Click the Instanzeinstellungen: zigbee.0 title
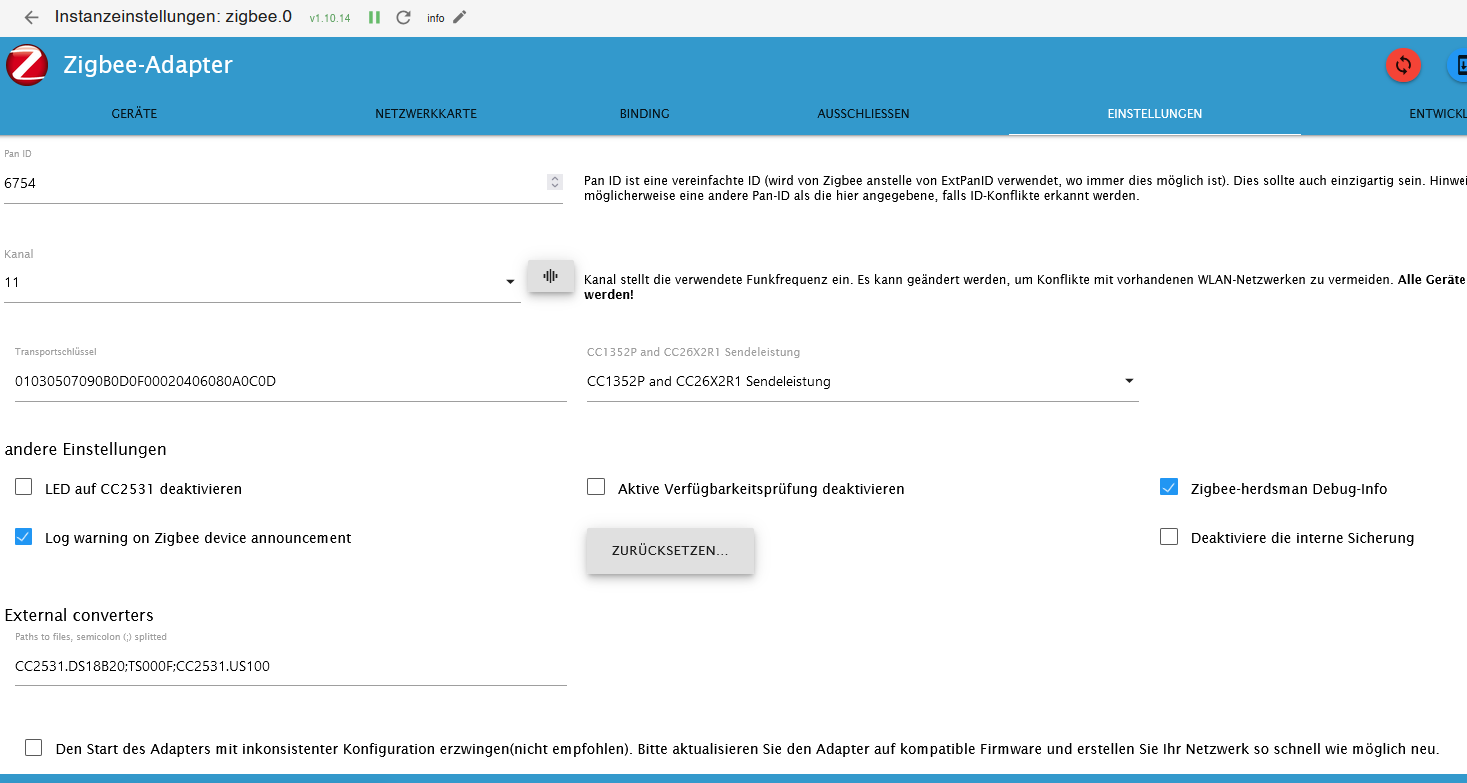1467x783 pixels. 173,17
